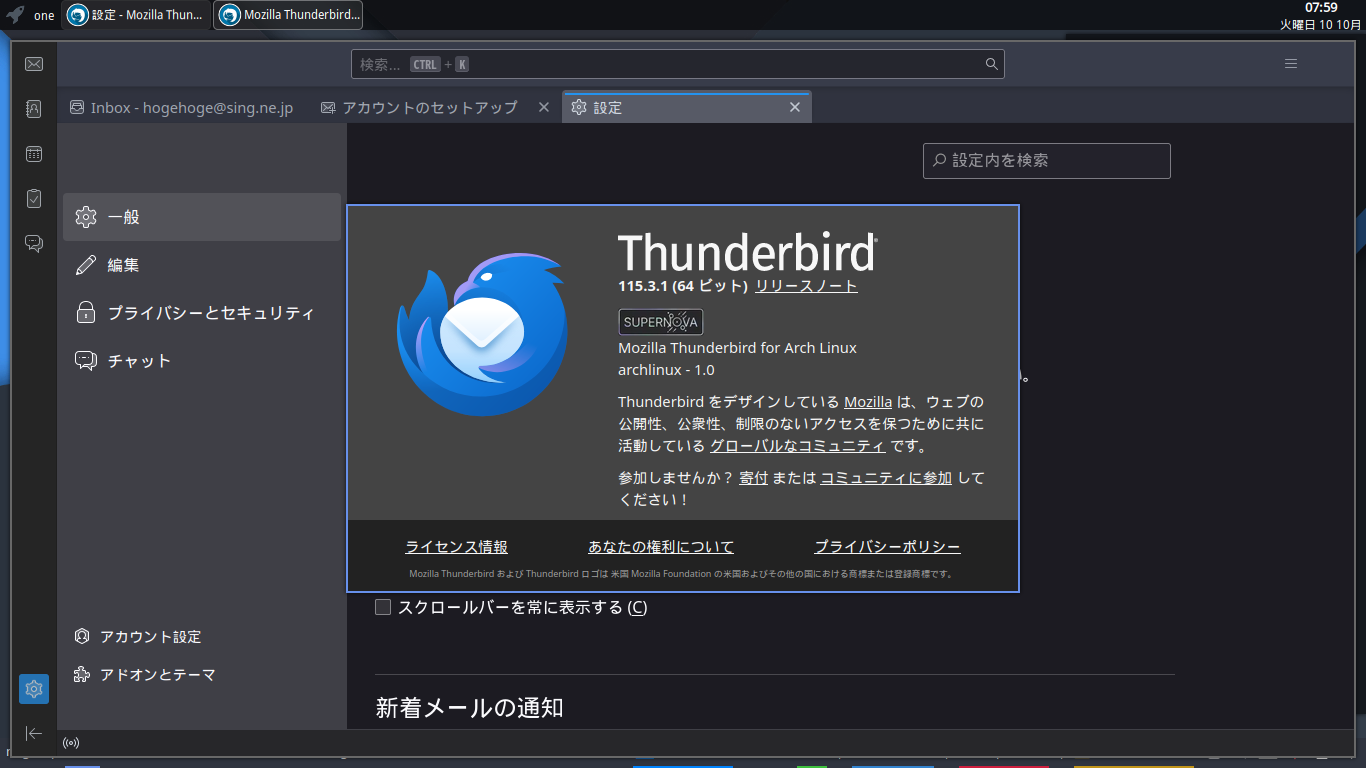1366x768 pixels.
Task: Open the Address Book space icon
Action: click(x=34, y=109)
